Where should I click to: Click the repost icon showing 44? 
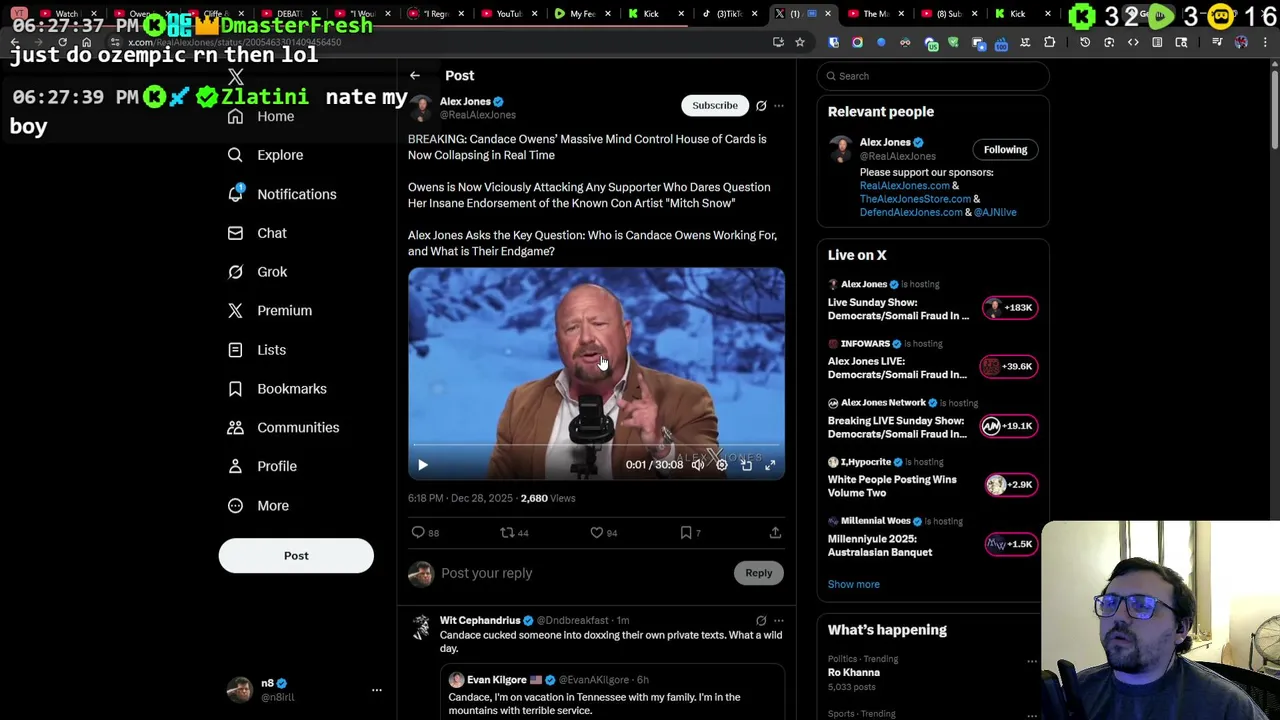[x=514, y=533]
